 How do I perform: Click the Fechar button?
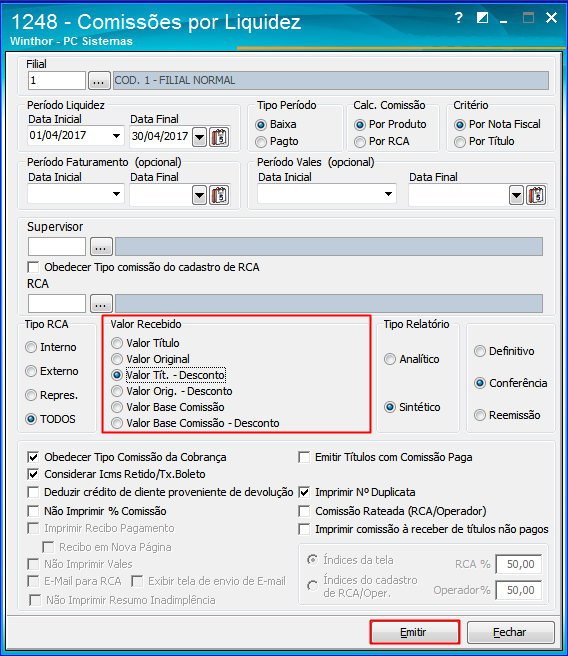(510, 632)
